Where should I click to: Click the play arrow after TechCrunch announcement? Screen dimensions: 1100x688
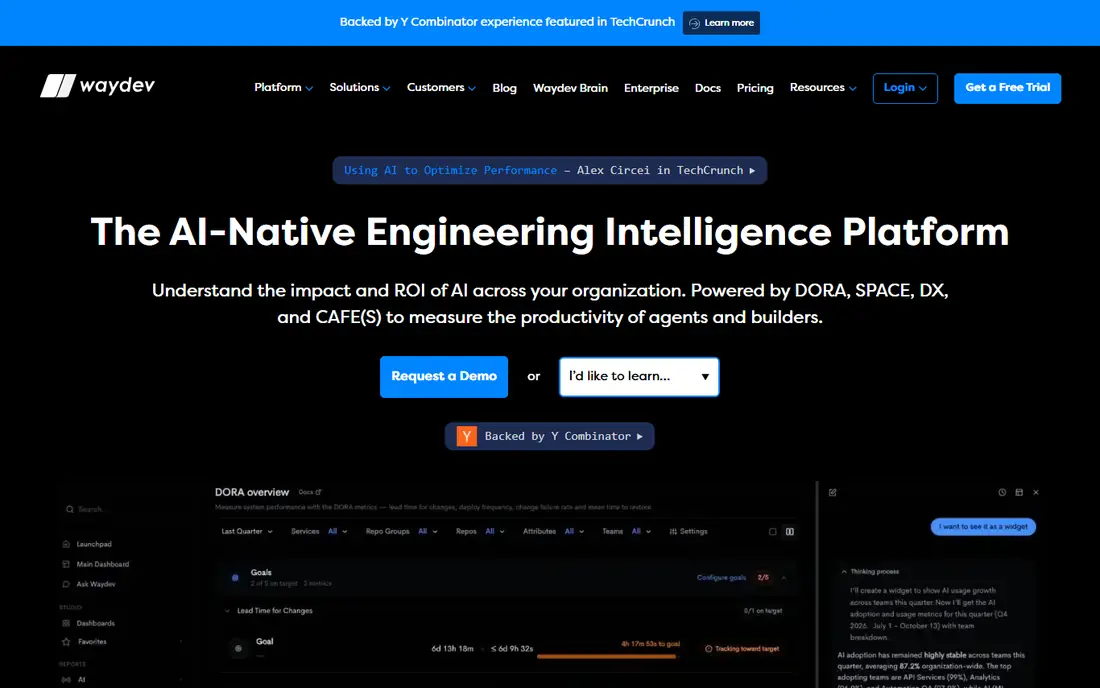[752, 170]
